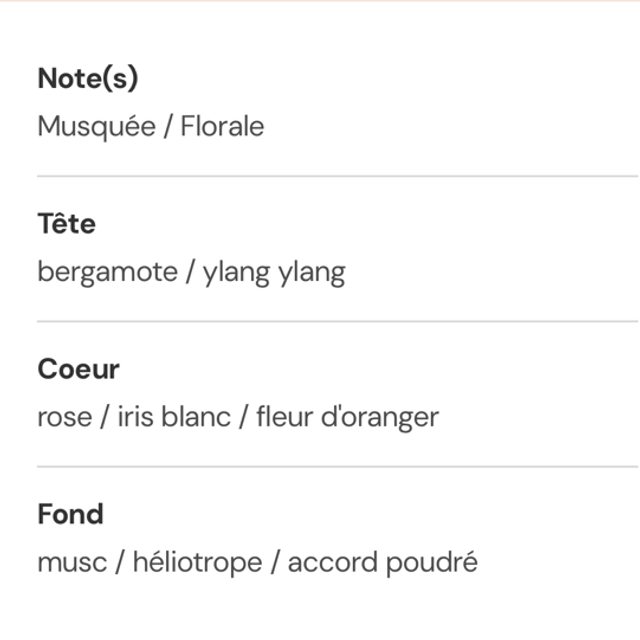Screen dimensions: 640x640
Task: Click the Coeur heading
Action: pyautogui.click(x=78, y=369)
